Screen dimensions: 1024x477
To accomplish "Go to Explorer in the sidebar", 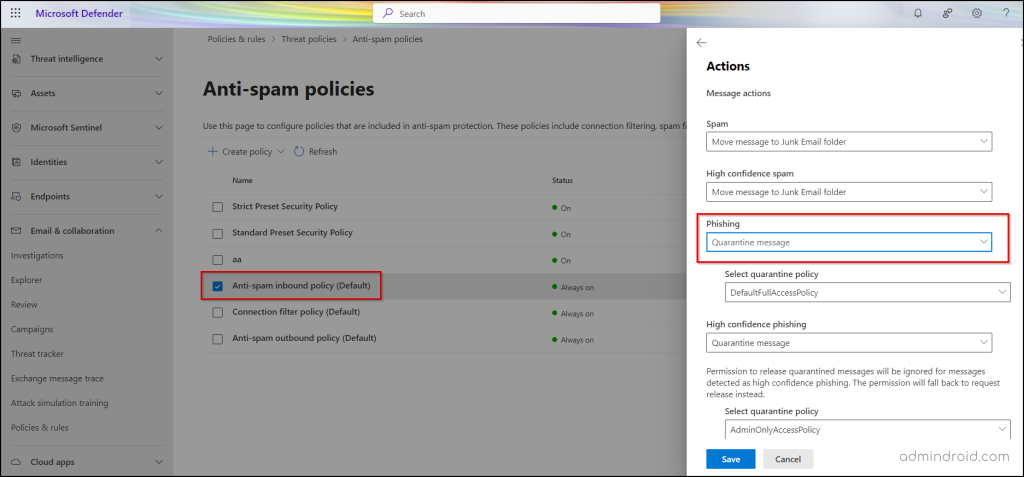I will [x=26, y=280].
